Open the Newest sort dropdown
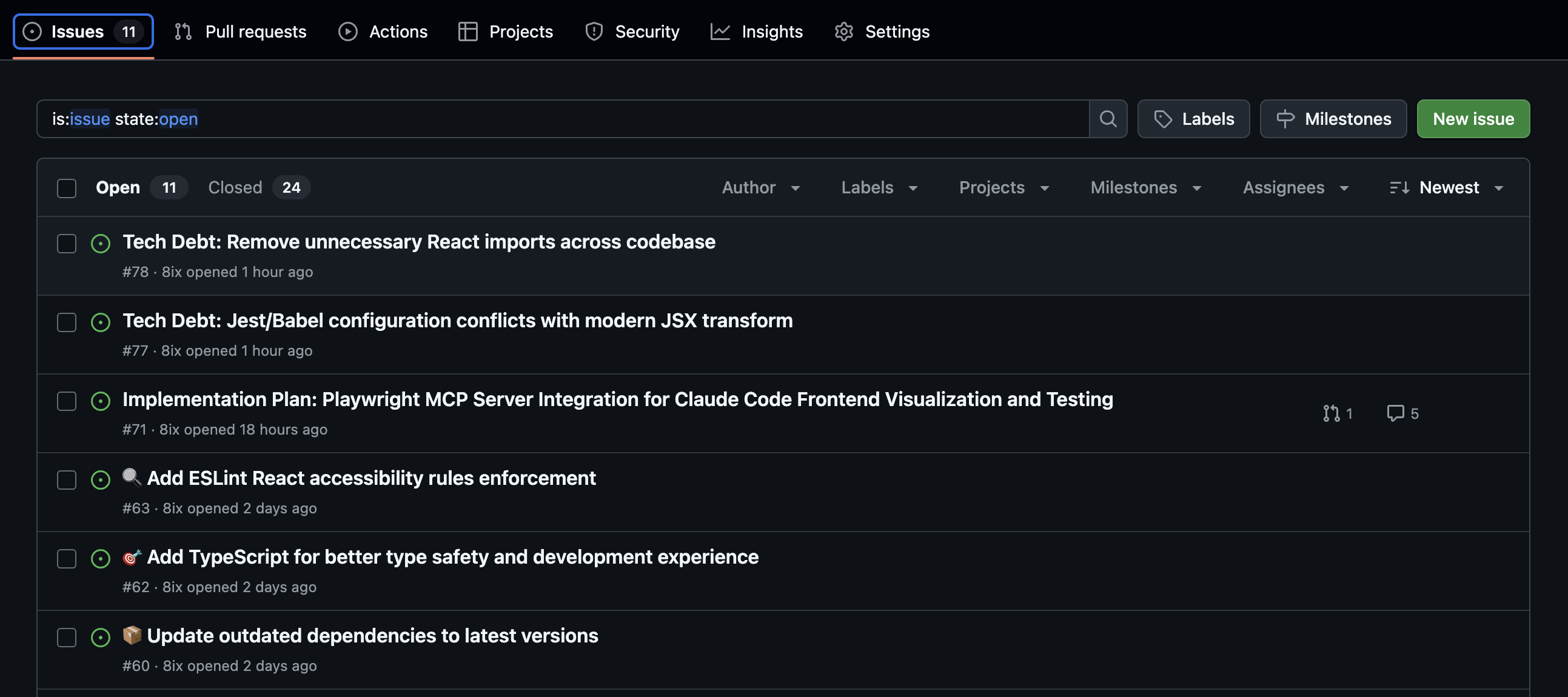This screenshot has height=697, width=1568. point(1446,187)
